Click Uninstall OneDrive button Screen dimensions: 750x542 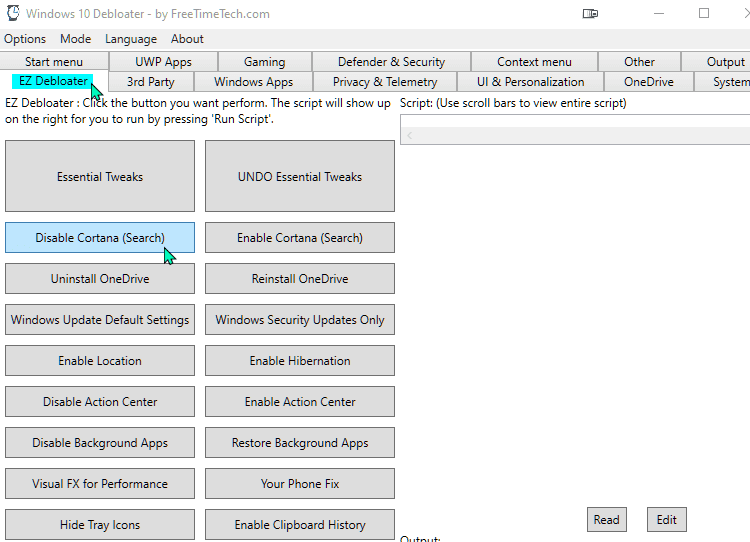pos(100,278)
